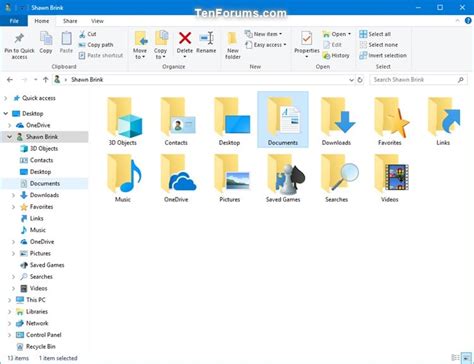Expand Quick access in navigation pane
Image resolution: width=474 pixels, height=364 pixels.
pyautogui.click(x=5, y=98)
